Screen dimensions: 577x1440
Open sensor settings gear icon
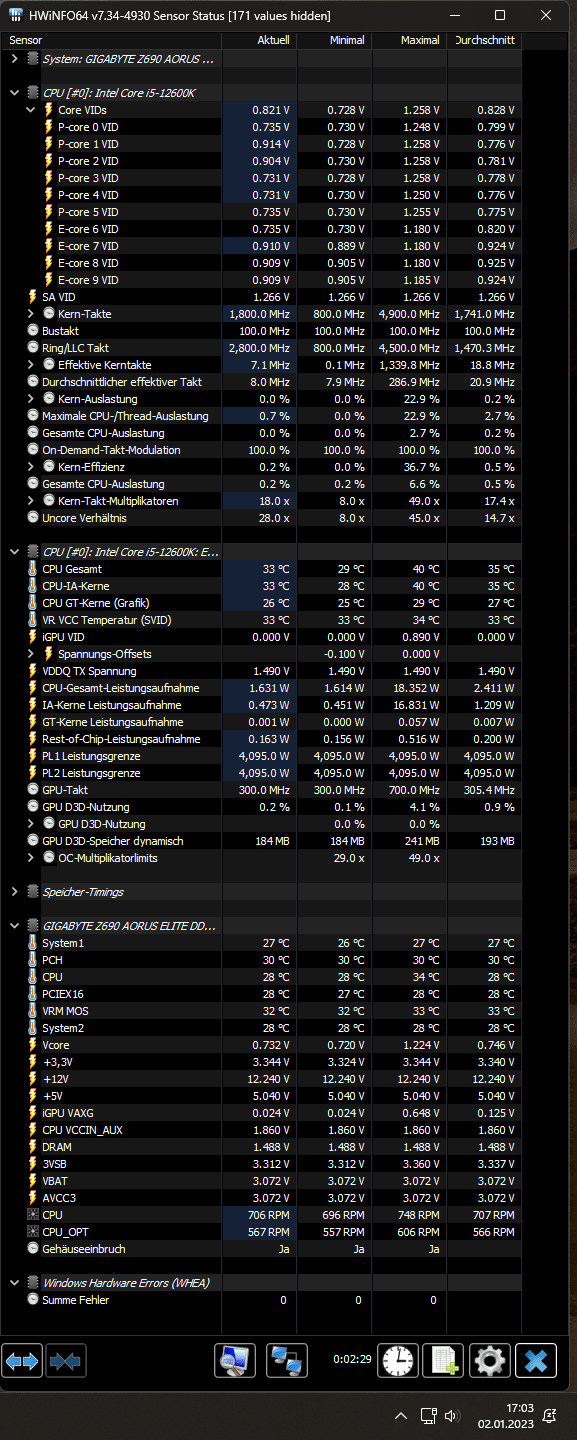click(x=489, y=1360)
